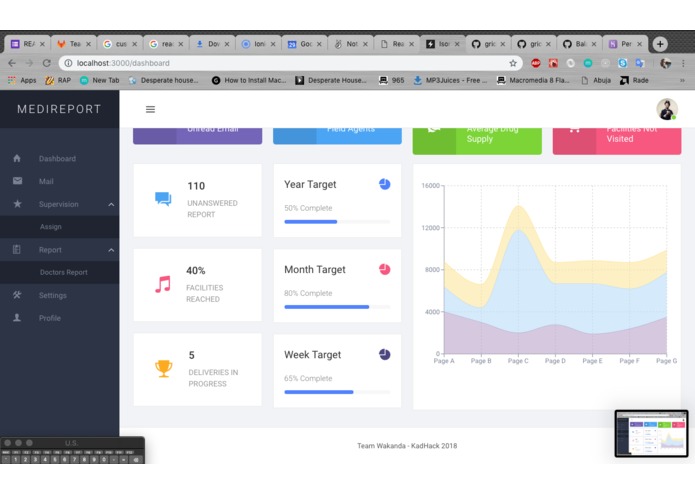Close the Per browser tab
Image resolution: width=695 pixels, height=494 pixels.
pos(639,44)
